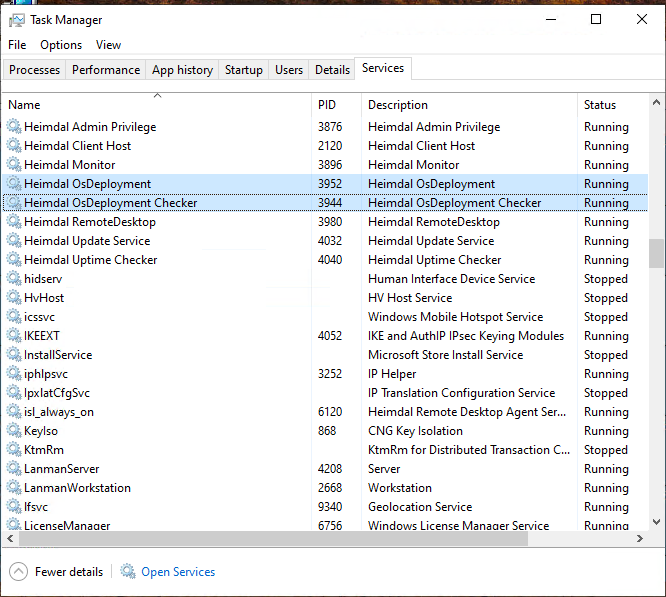
Task: Click the gear icon beside KtmRm
Action: pos(14,450)
